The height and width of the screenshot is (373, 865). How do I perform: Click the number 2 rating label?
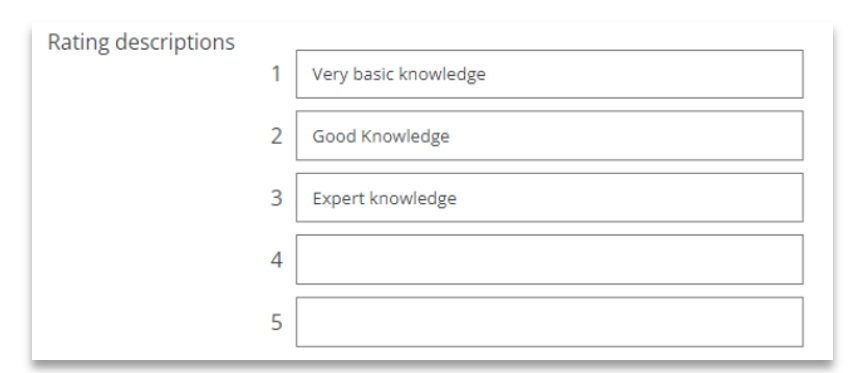pyautogui.click(x=276, y=136)
